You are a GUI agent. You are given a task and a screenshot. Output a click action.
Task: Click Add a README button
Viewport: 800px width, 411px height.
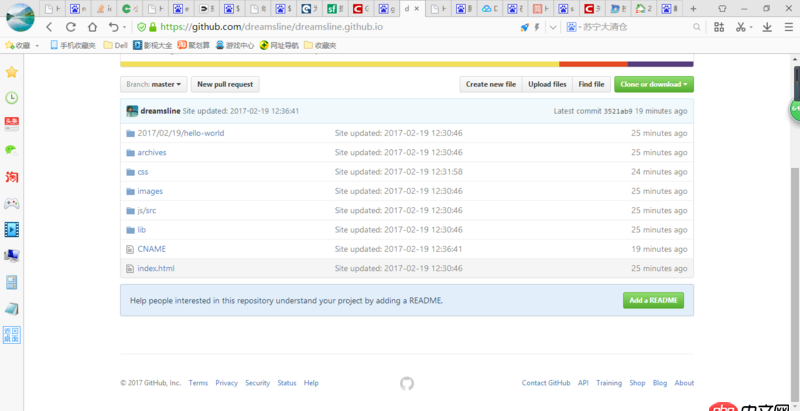click(653, 300)
